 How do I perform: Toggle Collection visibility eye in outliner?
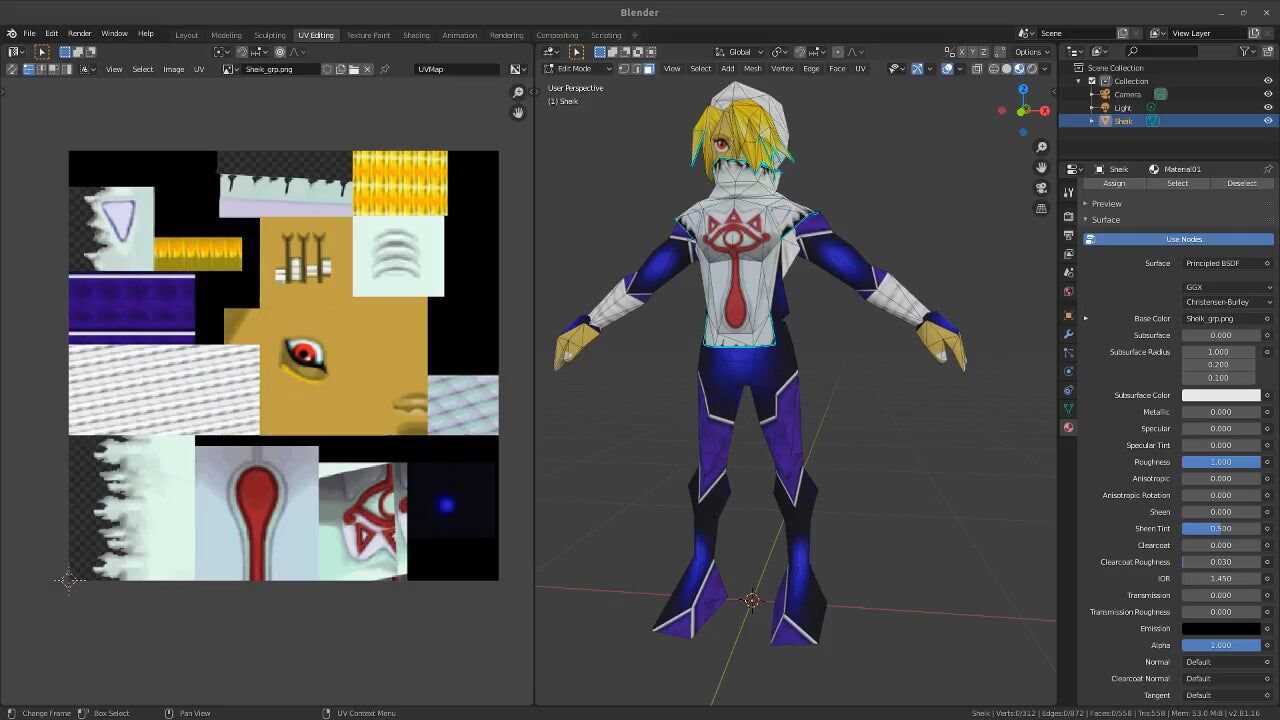[1268, 81]
